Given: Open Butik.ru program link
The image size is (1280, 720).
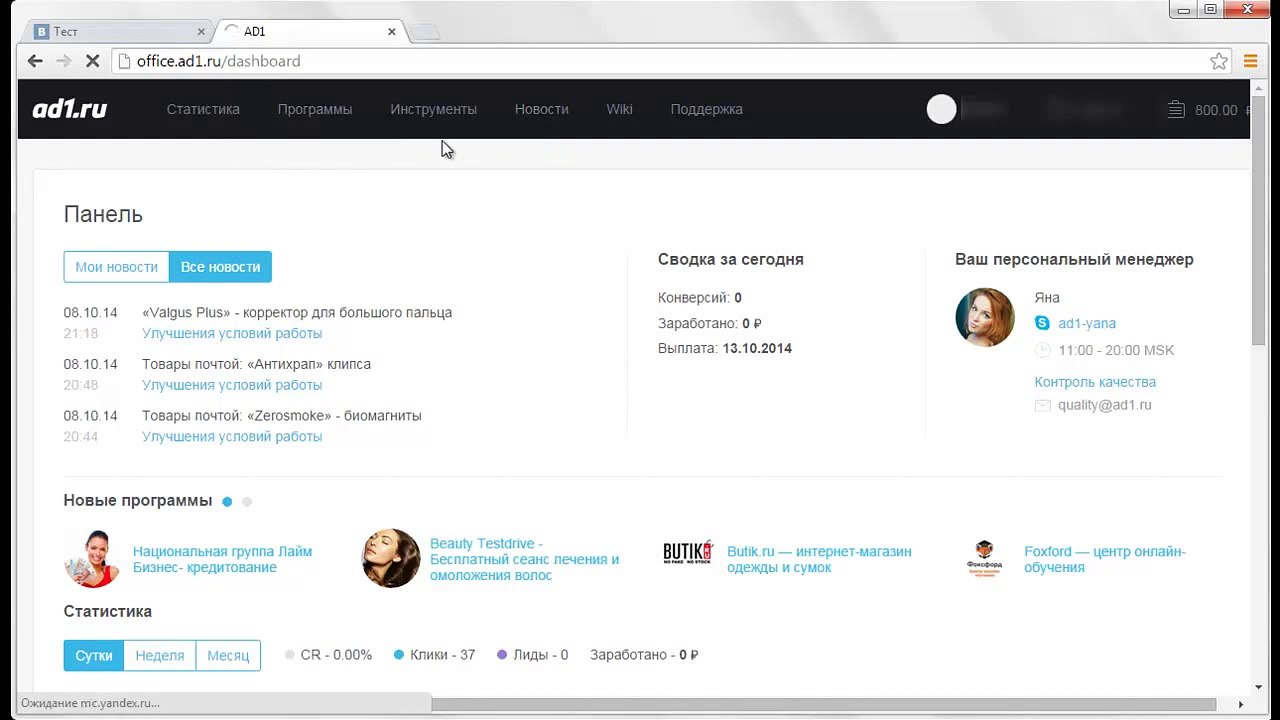Looking at the screenshot, I should click(819, 559).
